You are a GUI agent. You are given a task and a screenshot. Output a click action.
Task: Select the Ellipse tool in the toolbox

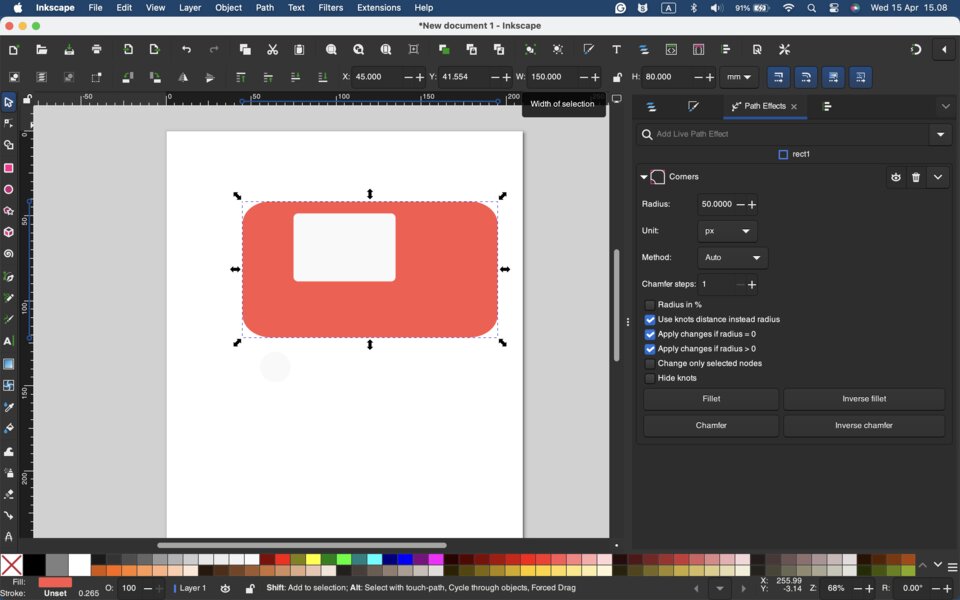[x=9, y=190]
